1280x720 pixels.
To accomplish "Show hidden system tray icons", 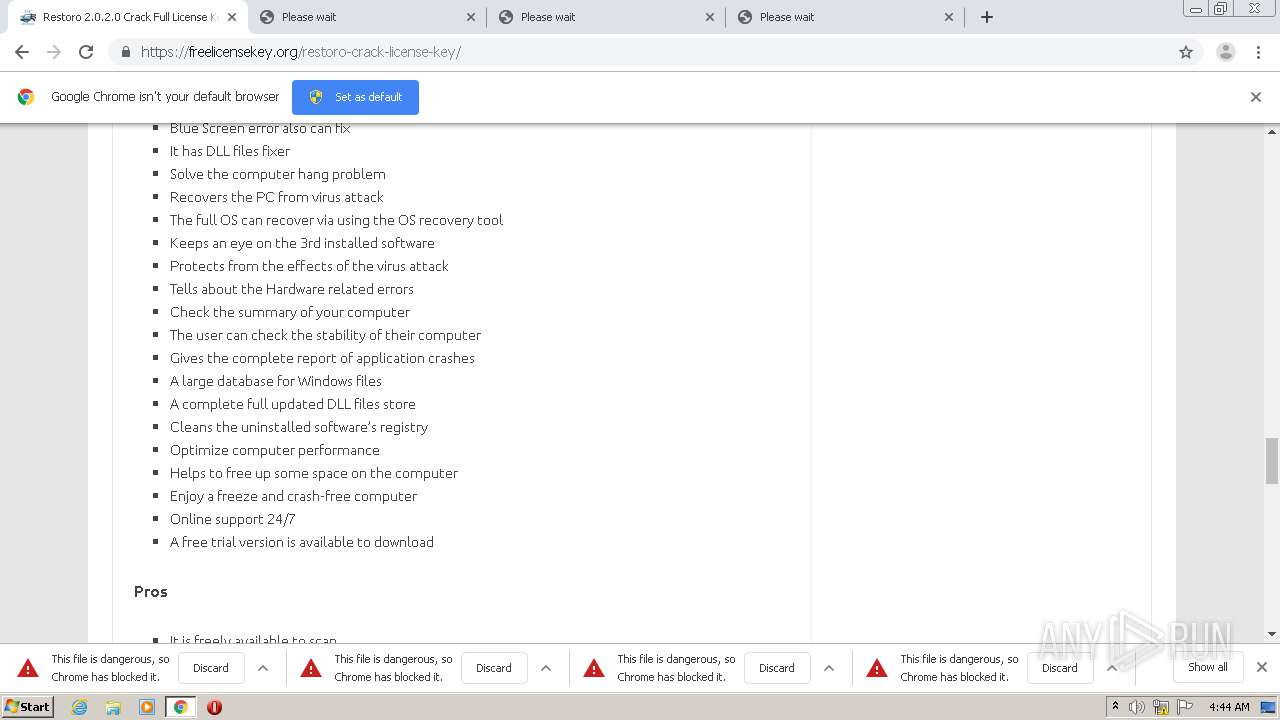I will tap(1116, 707).
